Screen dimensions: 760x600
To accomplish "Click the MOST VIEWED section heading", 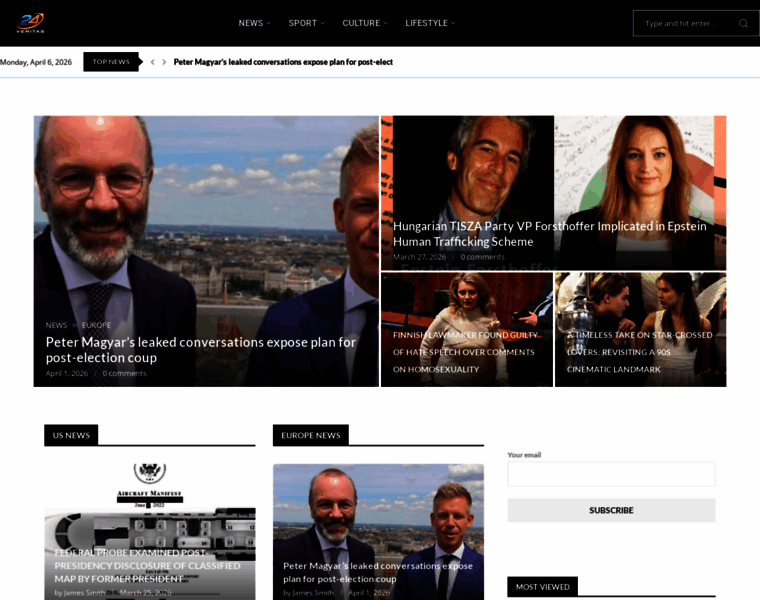I will [542, 587].
